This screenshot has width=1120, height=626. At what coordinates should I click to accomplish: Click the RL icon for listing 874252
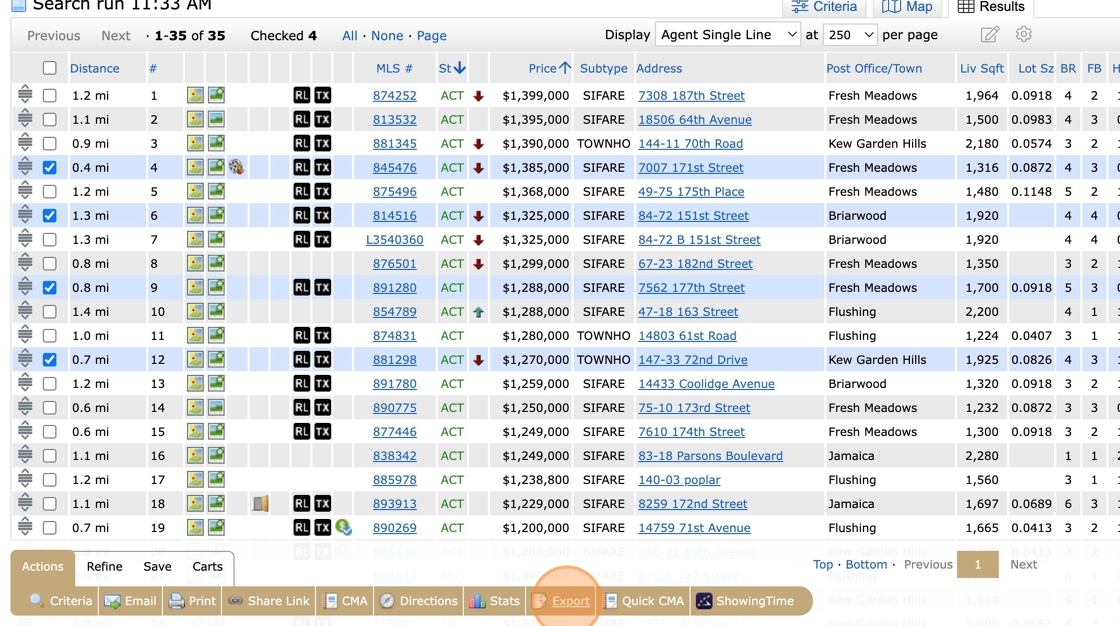[x=301, y=96]
